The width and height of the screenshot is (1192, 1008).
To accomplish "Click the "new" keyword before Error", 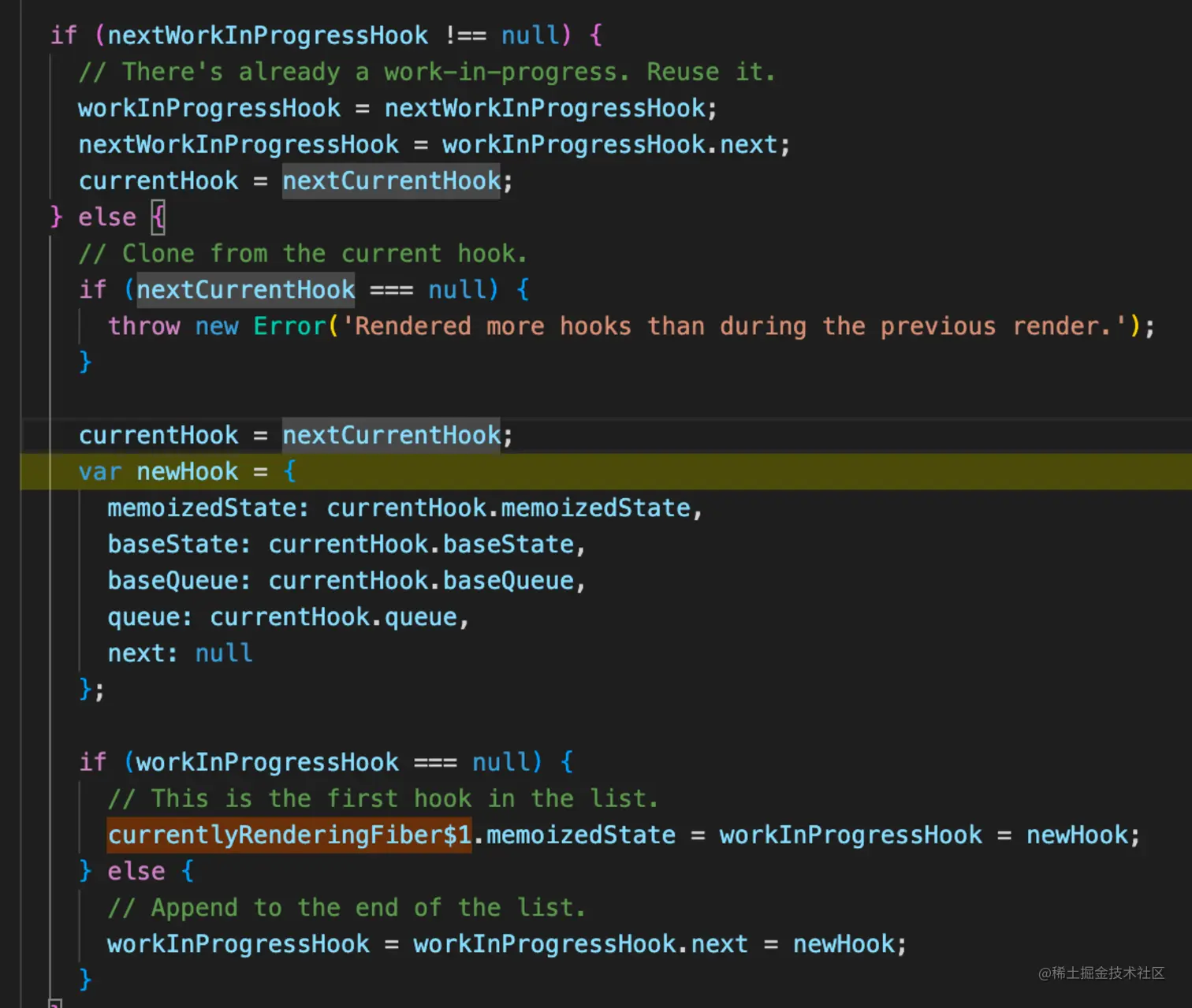I will click(217, 325).
